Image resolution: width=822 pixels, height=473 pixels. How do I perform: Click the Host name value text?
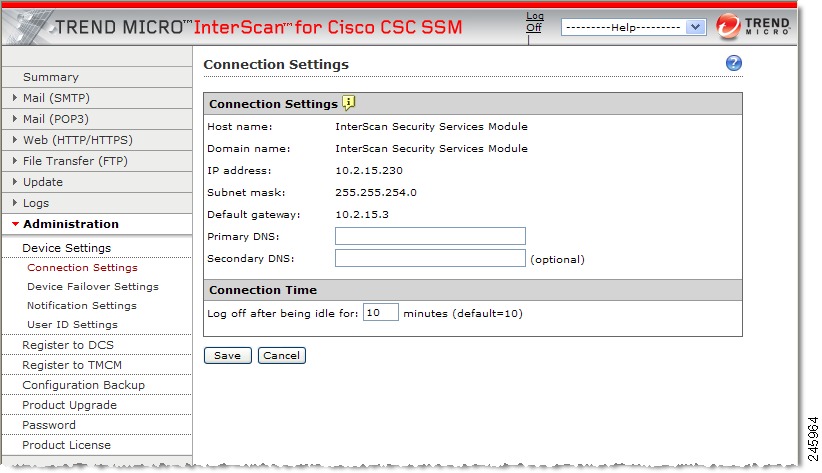431,126
